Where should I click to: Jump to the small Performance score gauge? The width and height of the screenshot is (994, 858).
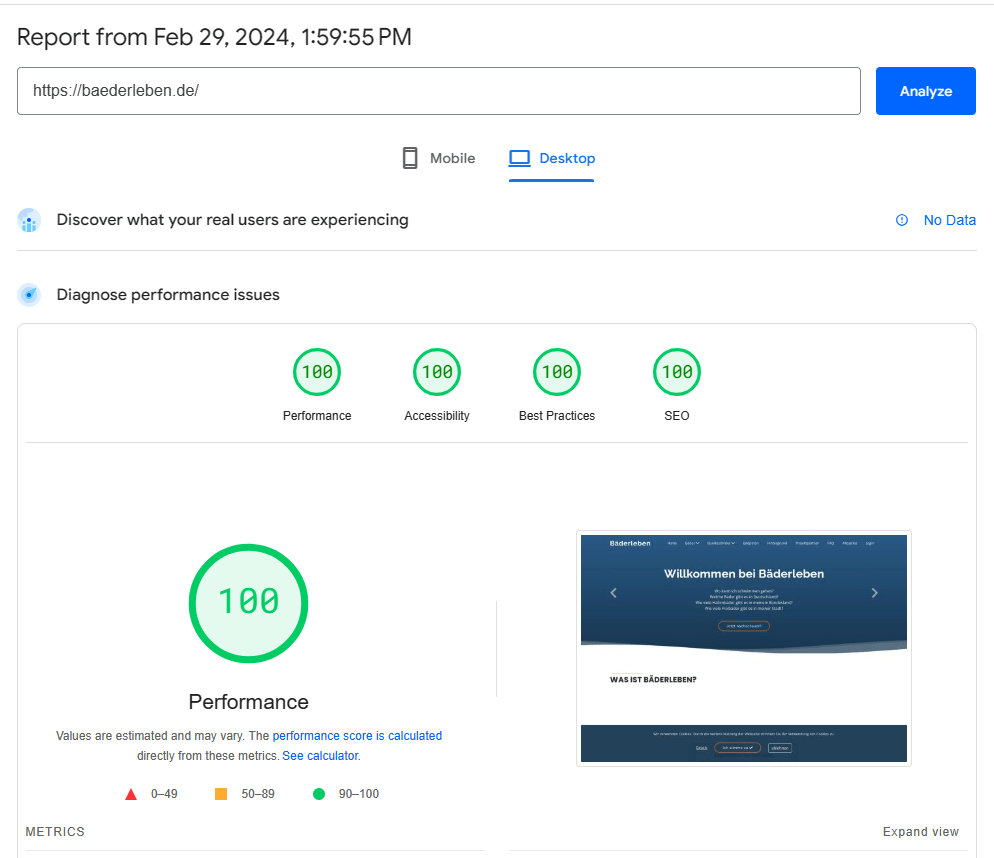[317, 372]
